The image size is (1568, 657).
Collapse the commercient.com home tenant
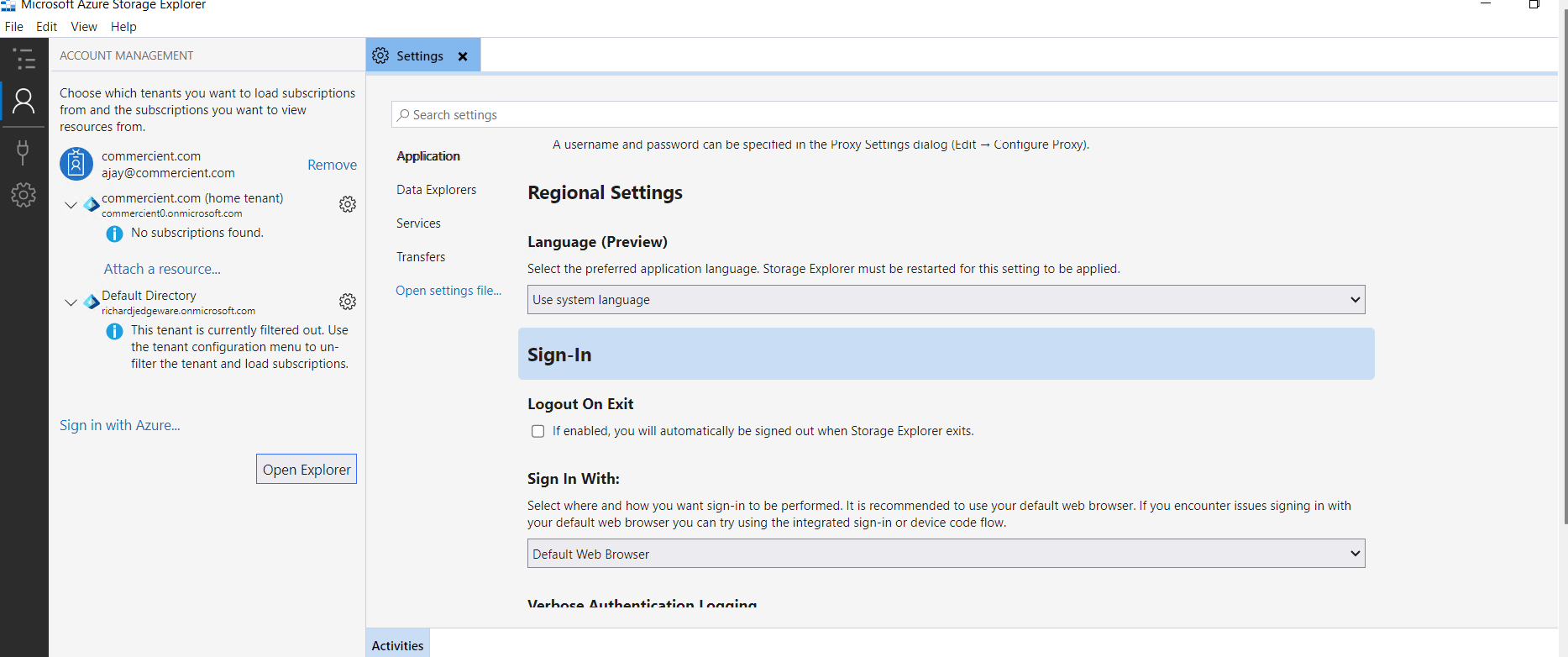[71, 204]
